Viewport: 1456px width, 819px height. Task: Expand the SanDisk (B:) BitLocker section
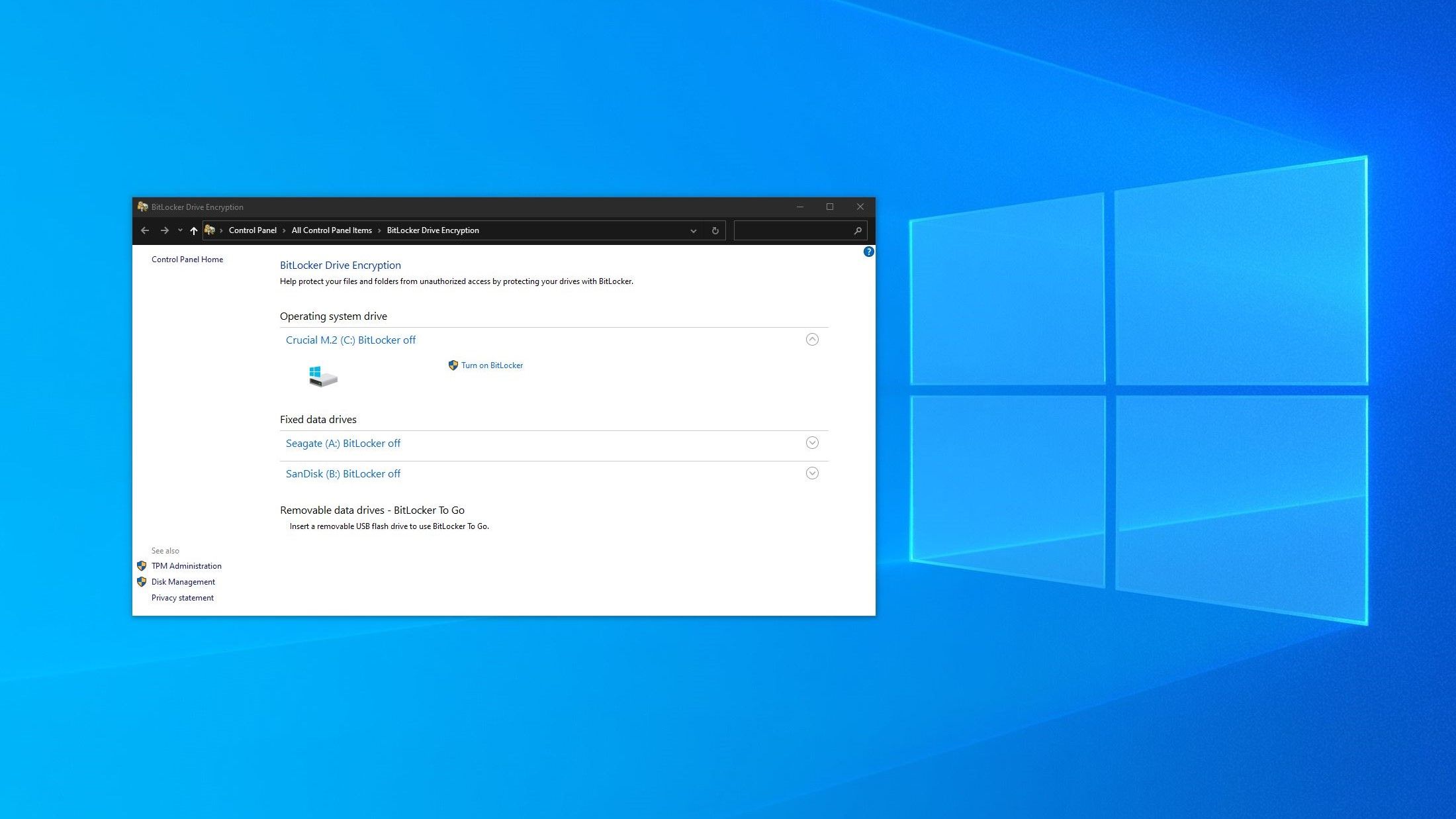[x=812, y=473]
